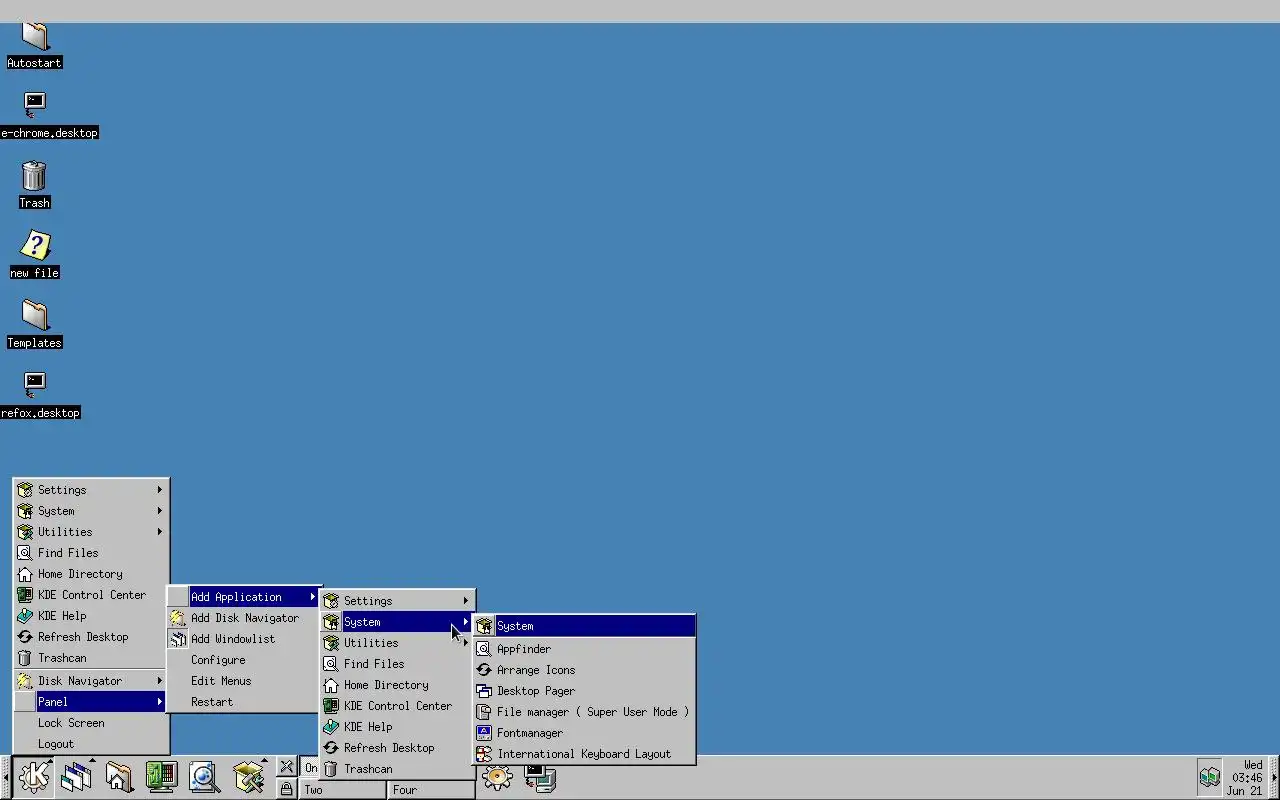The height and width of the screenshot is (800, 1280).
Task: Choose Find Files in the main K menu
Action: 91,553
